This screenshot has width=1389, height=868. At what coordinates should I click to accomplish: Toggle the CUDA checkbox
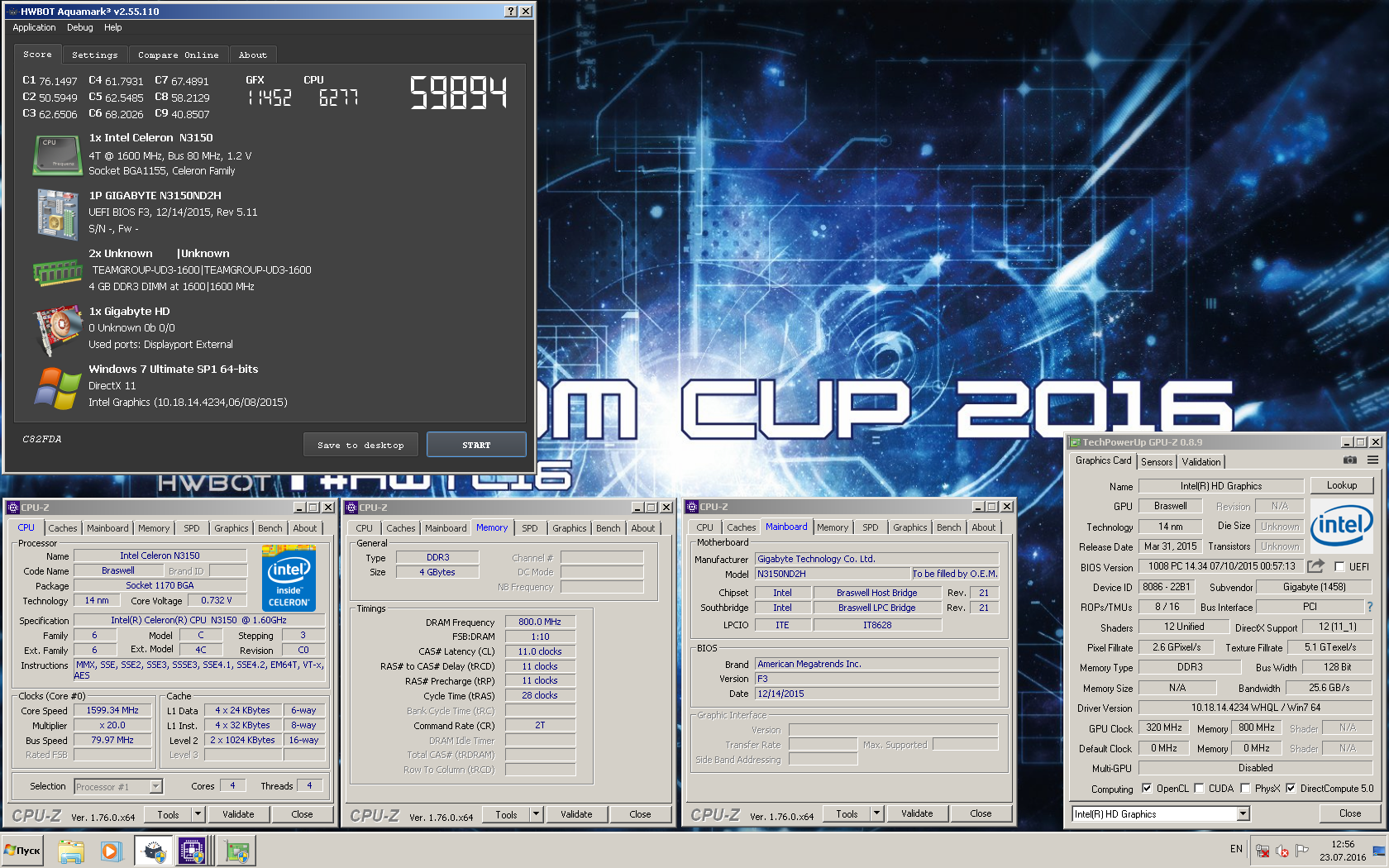click(1199, 789)
